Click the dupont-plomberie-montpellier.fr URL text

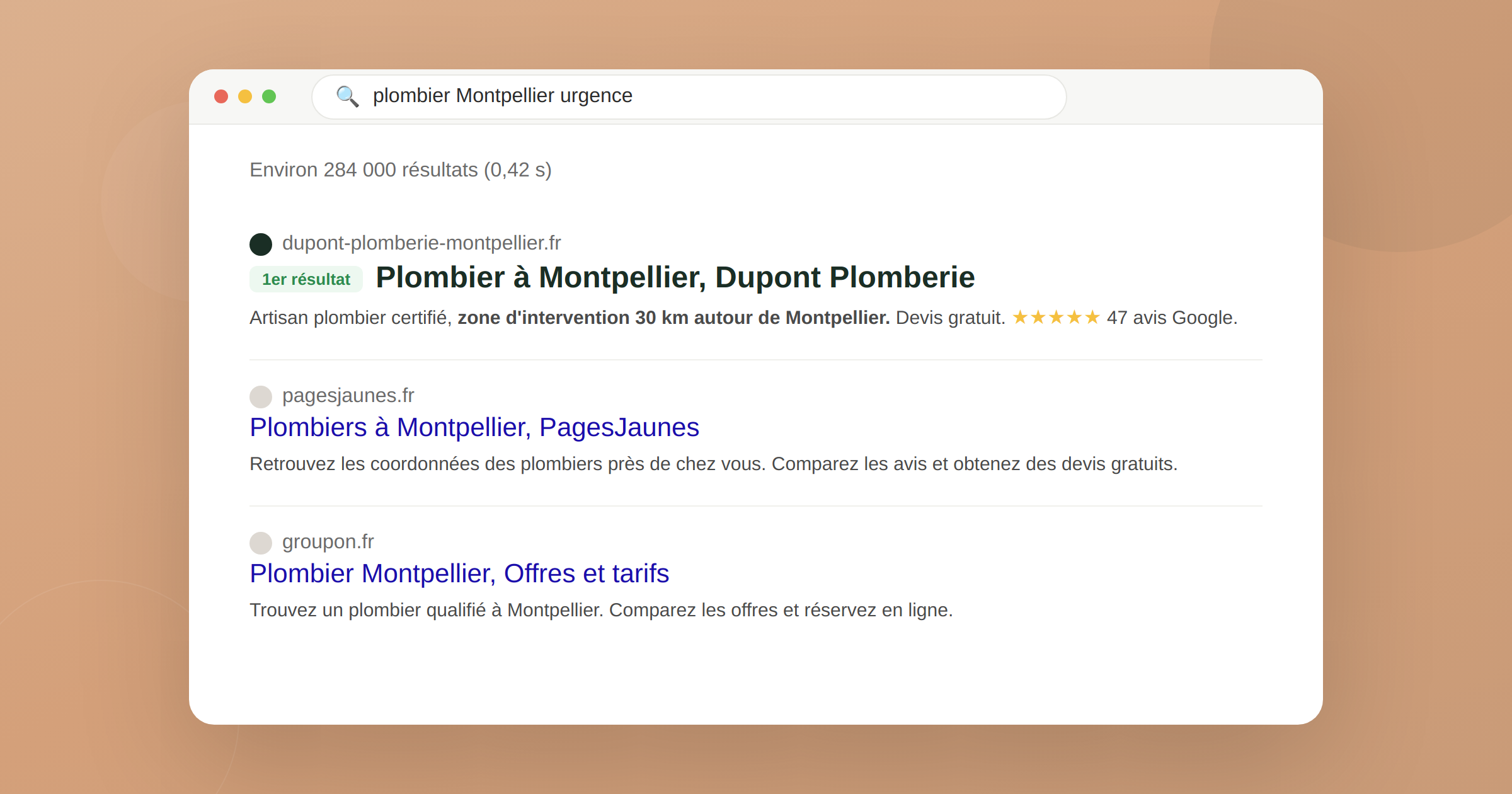421,243
